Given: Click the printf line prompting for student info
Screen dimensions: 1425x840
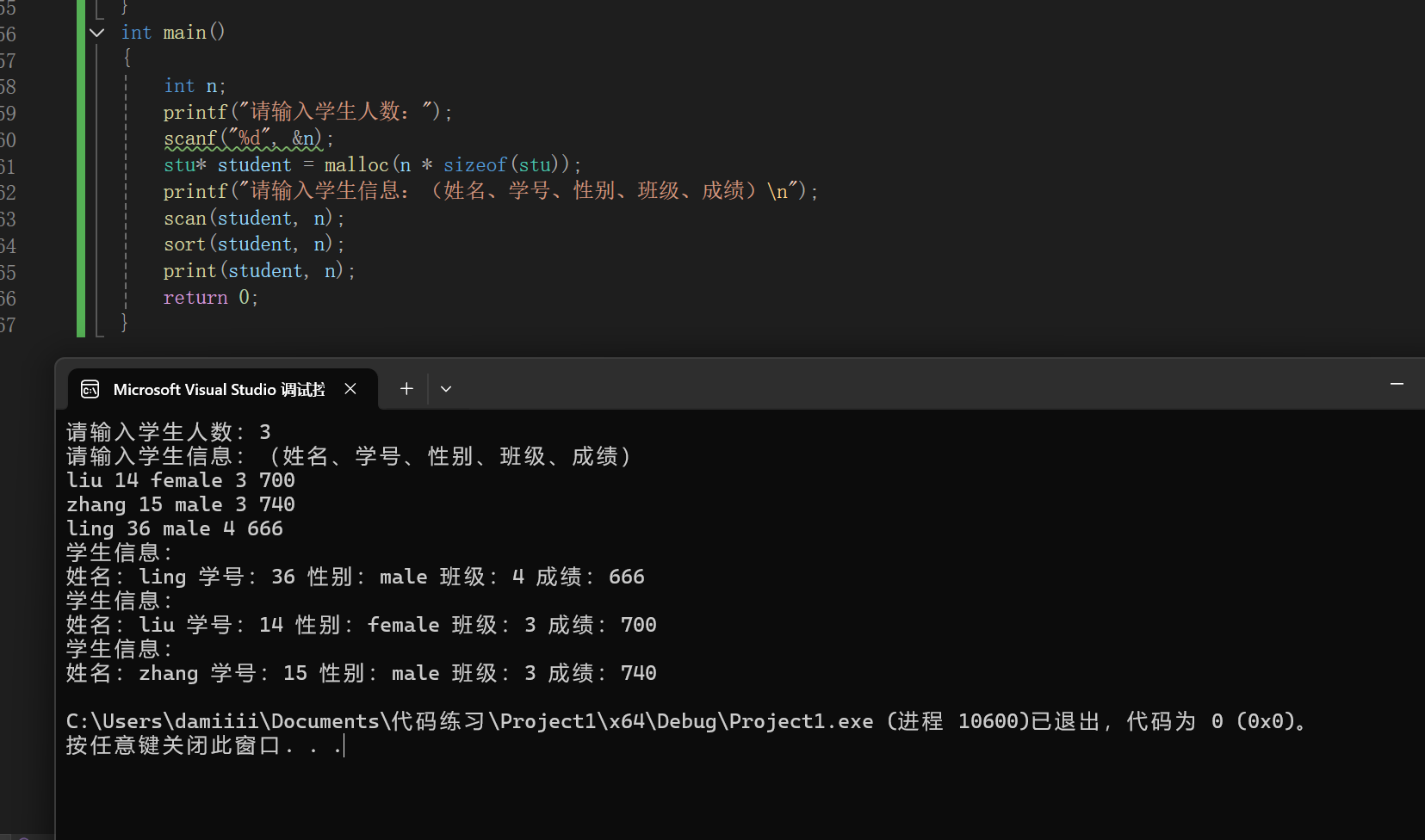Looking at the screenshot, I should coord(491,191).
